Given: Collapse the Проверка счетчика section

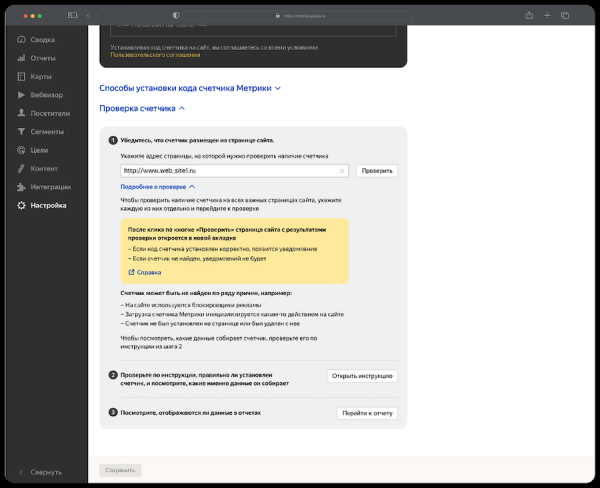Looking at the screenshot, I should [x=142, y=108].
